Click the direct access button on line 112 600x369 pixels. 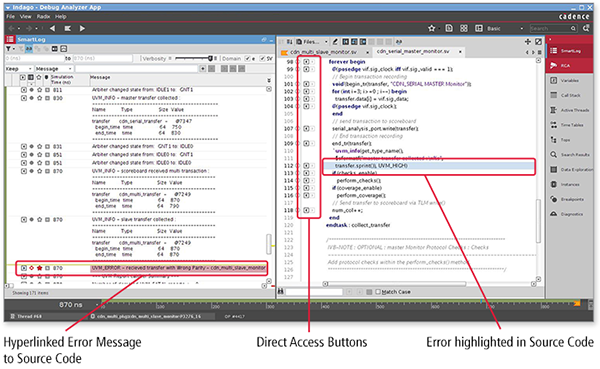306,166
